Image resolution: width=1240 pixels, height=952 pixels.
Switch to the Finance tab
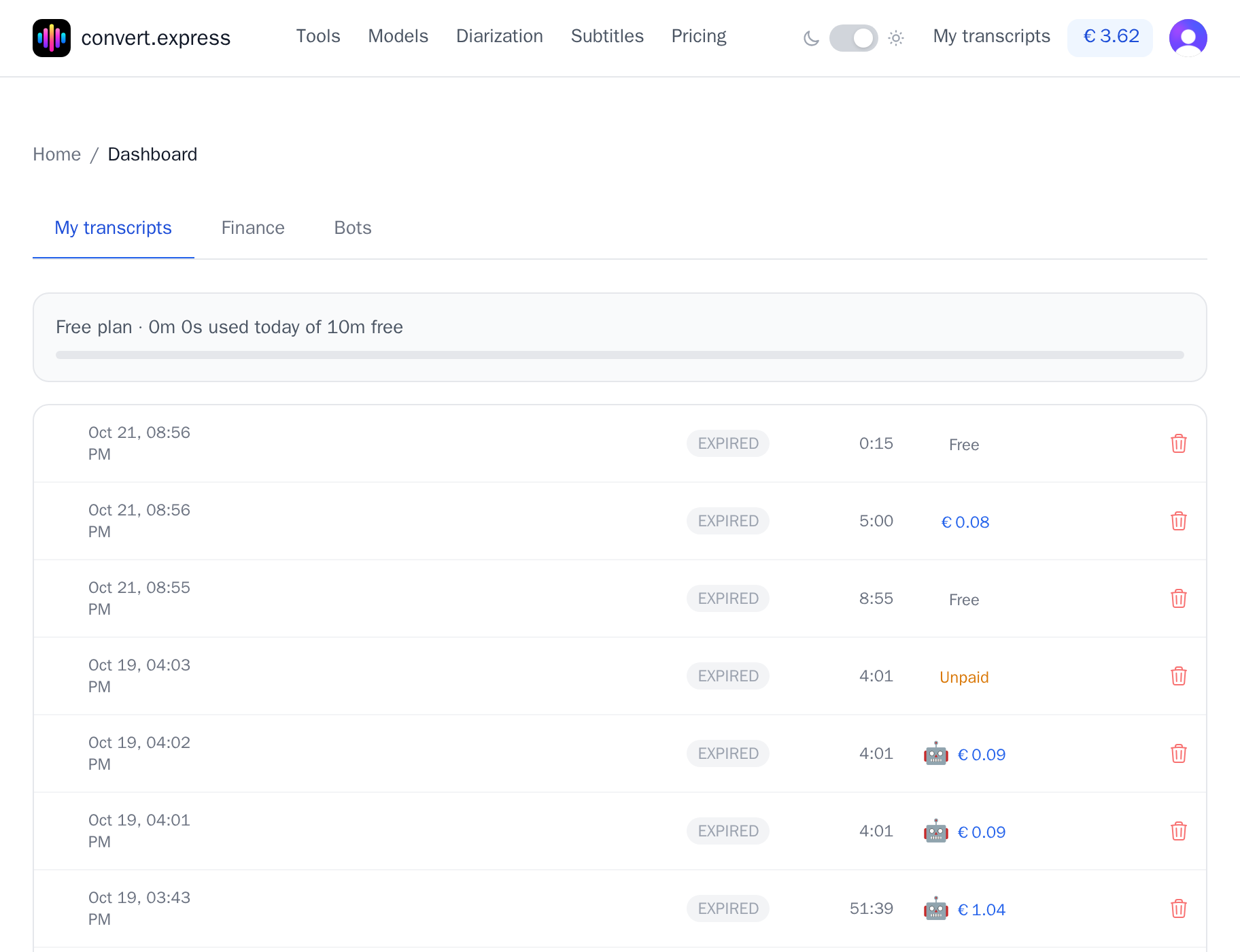[x=253, y=228]
